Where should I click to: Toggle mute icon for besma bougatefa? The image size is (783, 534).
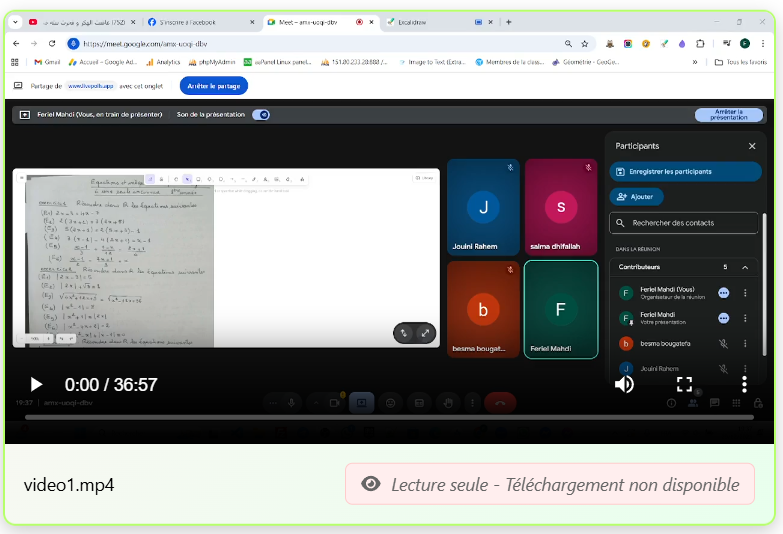tap(723, 343)
